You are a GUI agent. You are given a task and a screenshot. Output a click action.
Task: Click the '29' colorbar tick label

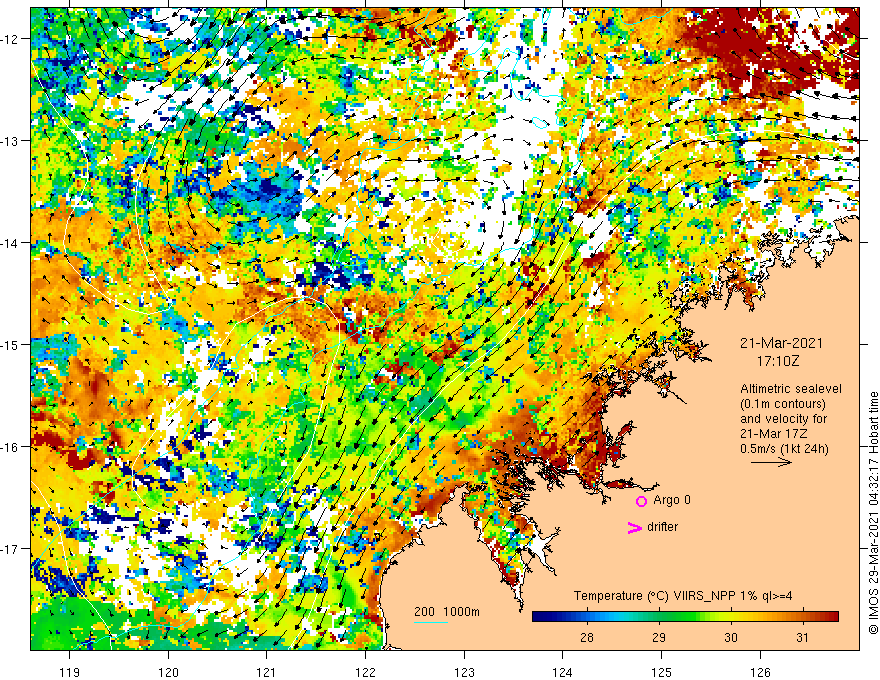point(659,637)
